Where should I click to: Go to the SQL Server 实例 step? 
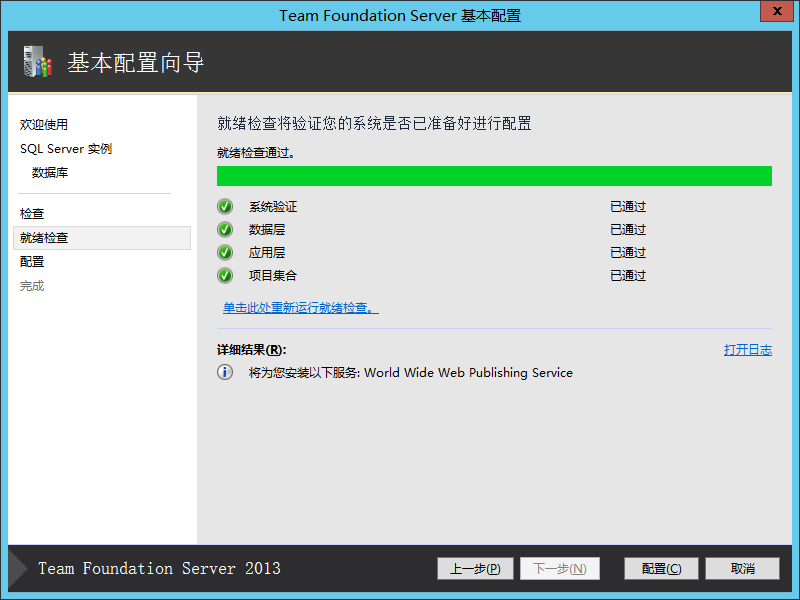click(66, 148)
